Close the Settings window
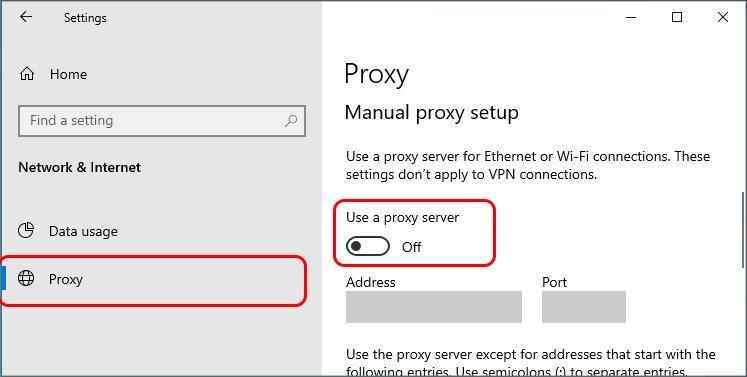The height and width of the screenshot is (377, 747). (723, 18)
